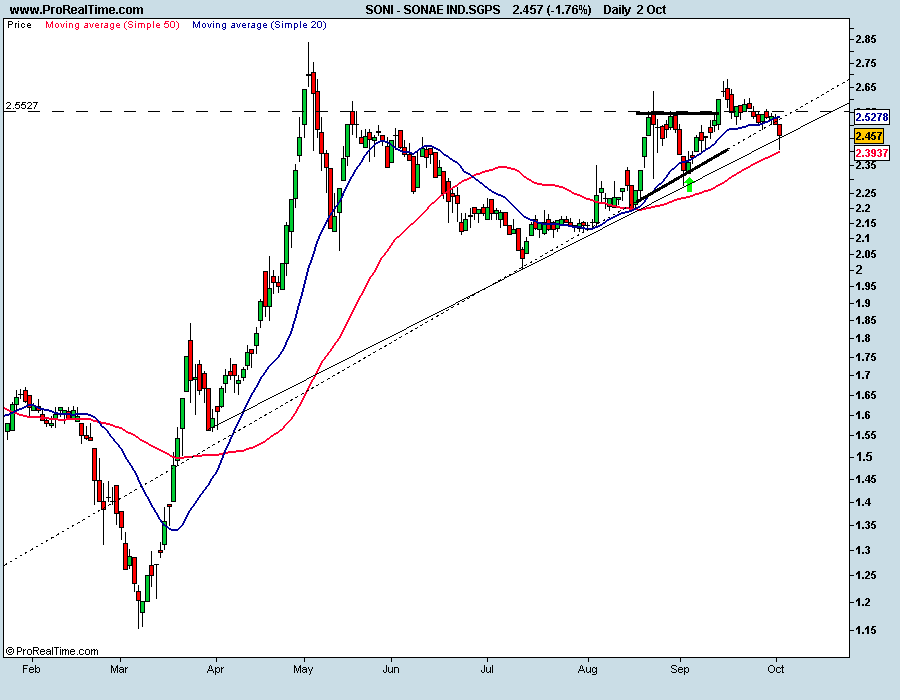
Task: Click the www.ProRealTime.com header link
Action: 76,10
